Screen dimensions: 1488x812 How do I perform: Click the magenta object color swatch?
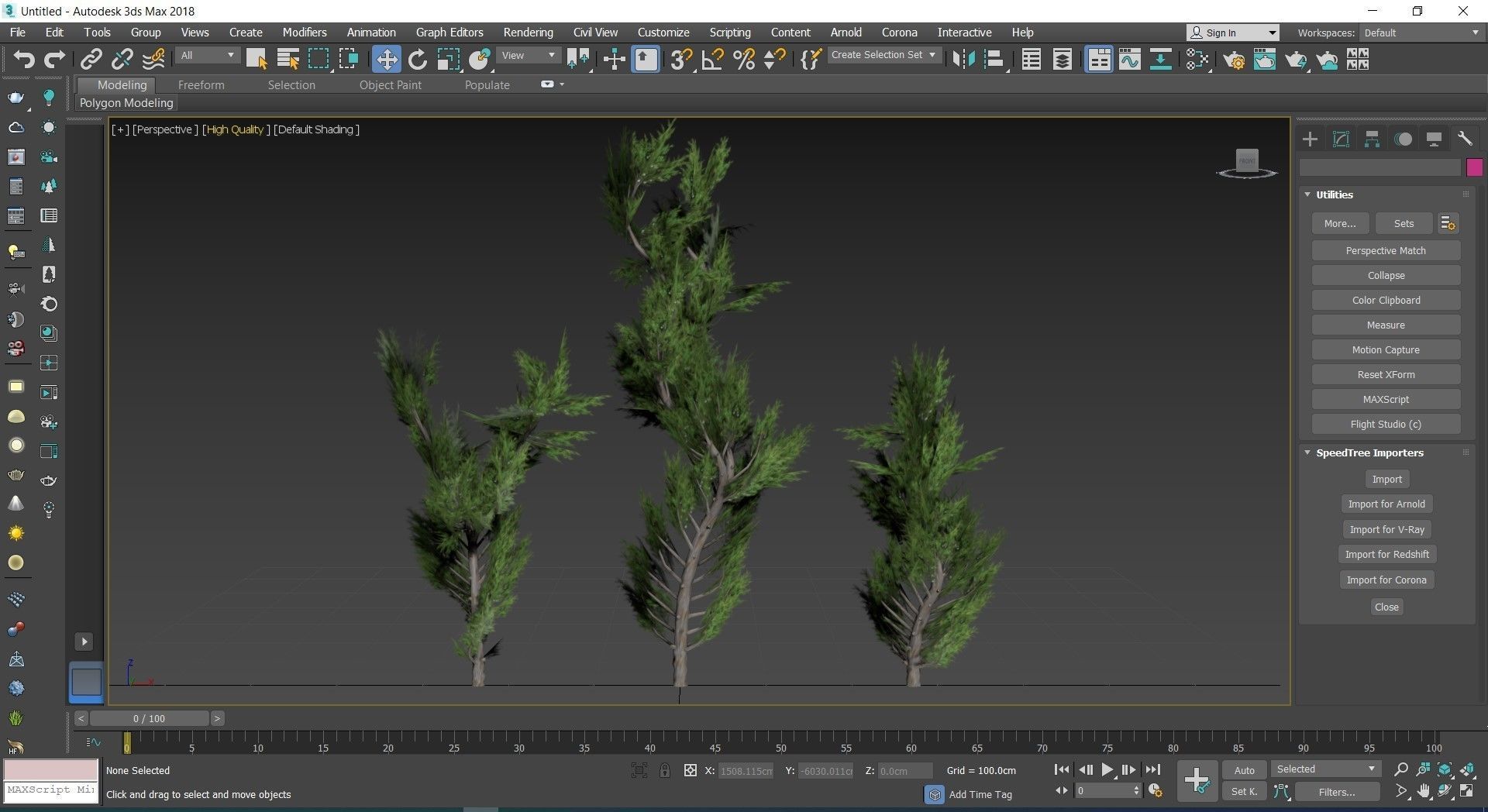[1474, 167]
